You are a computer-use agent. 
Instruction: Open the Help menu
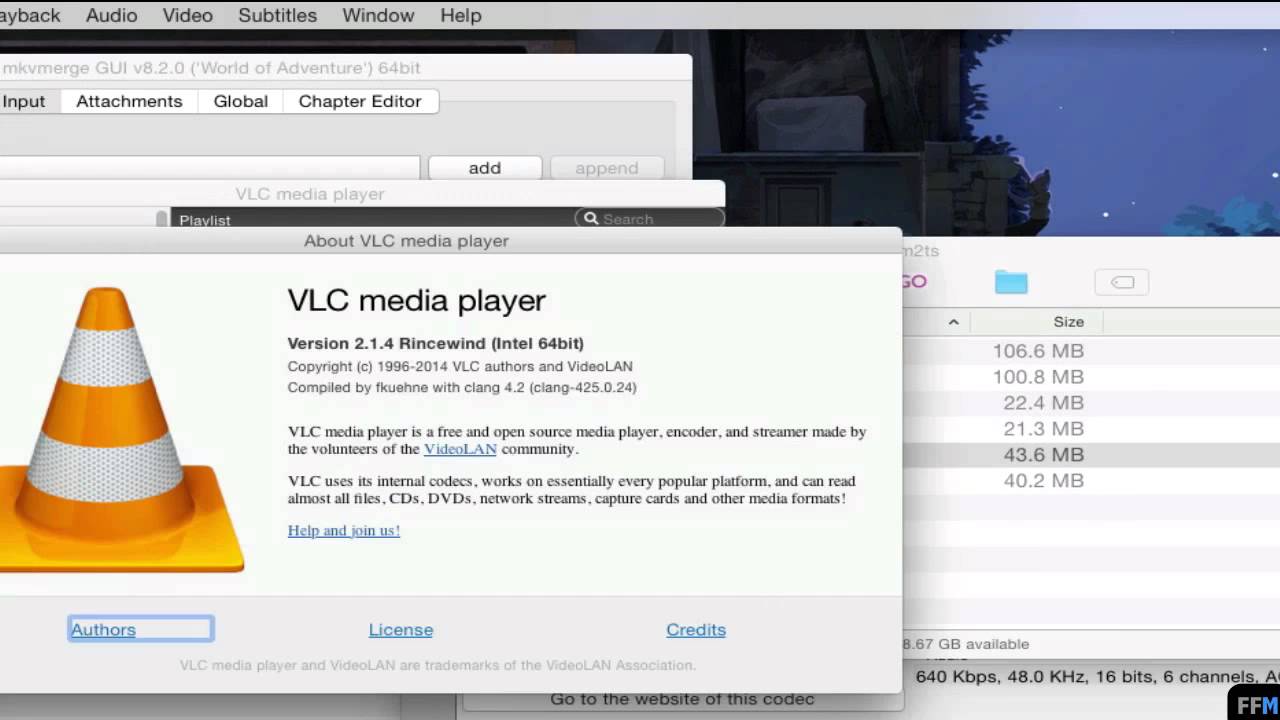point(461,15)
